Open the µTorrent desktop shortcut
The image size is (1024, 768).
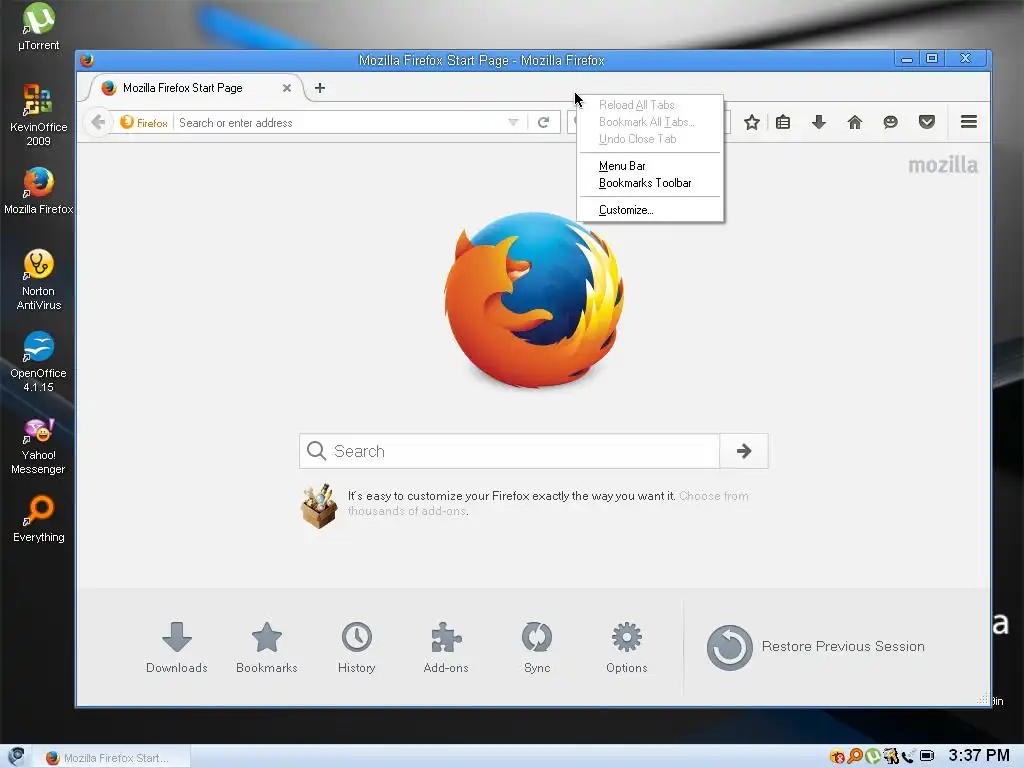pyautogui.click(x=39, y=27)
